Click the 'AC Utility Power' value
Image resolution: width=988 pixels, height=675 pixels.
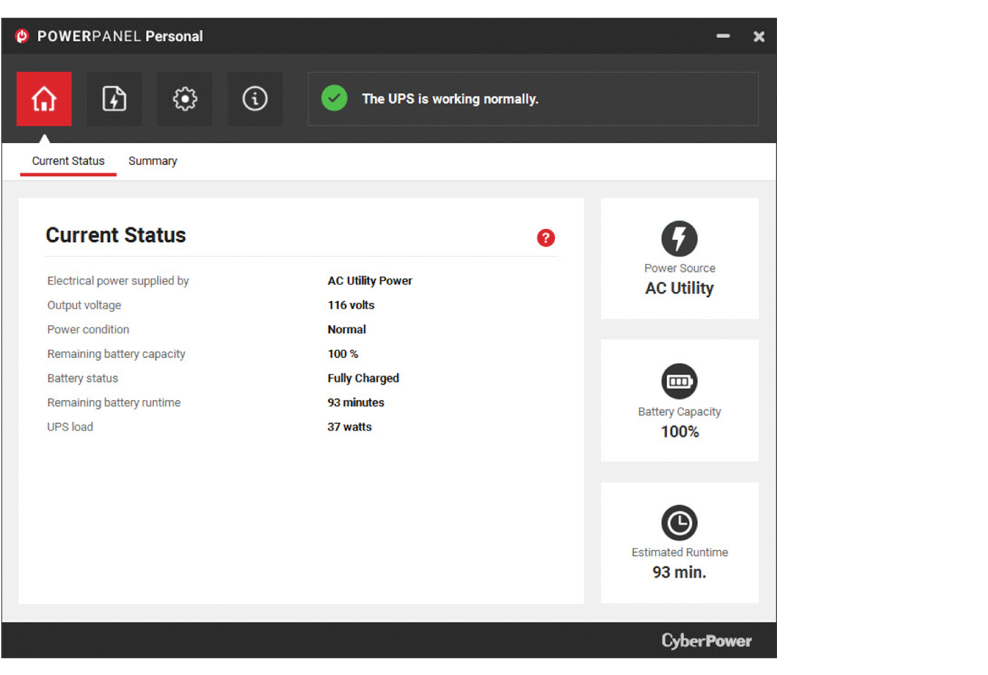pos(370,280)
